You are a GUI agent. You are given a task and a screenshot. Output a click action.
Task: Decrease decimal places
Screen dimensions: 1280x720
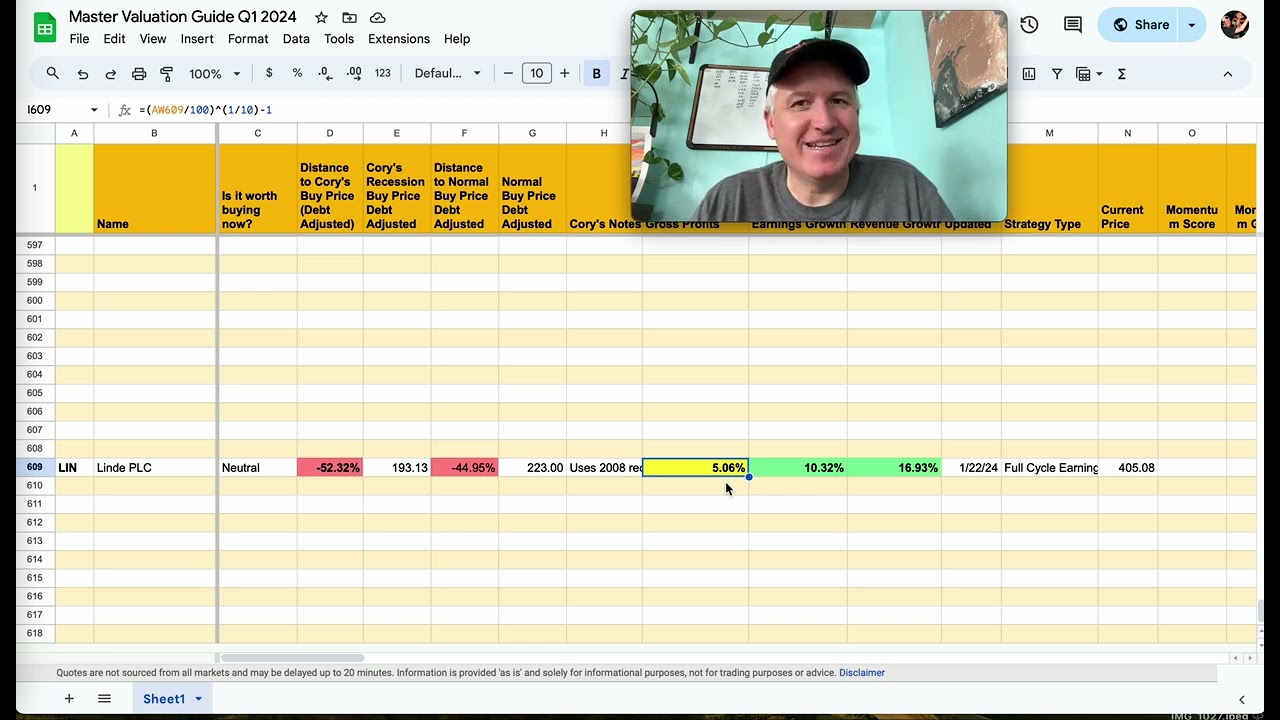pos(325,73)
